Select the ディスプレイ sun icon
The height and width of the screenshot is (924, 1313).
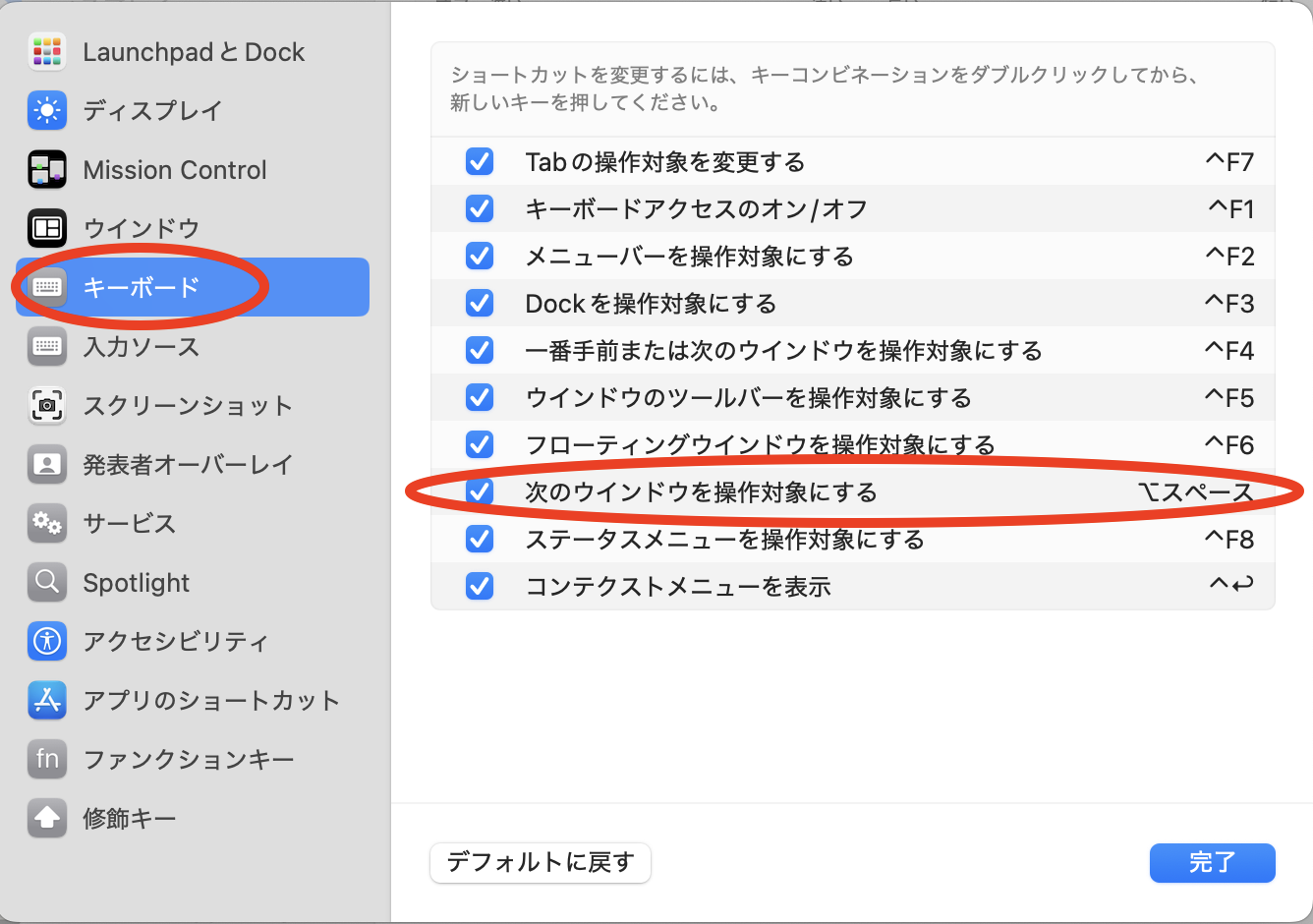[x=47, y=110]
